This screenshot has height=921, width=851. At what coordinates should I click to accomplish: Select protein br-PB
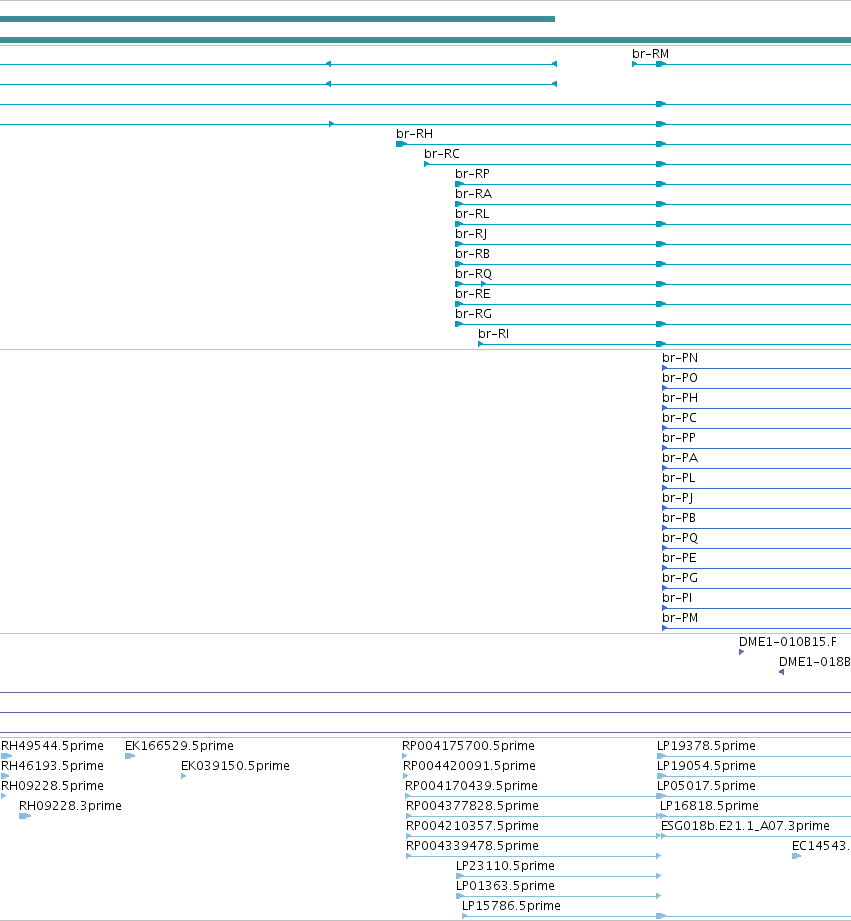point(679,517)
